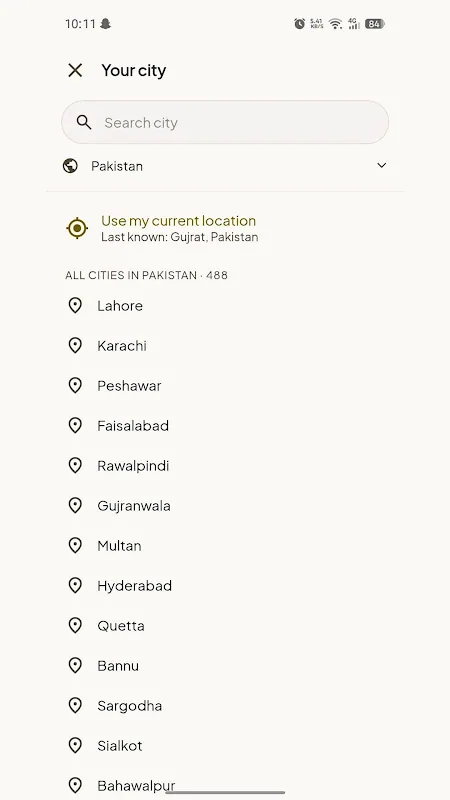Close the Your city screen
Image resolution: width=450 pixels, height=800 pixels.
[x=75, y=70]
